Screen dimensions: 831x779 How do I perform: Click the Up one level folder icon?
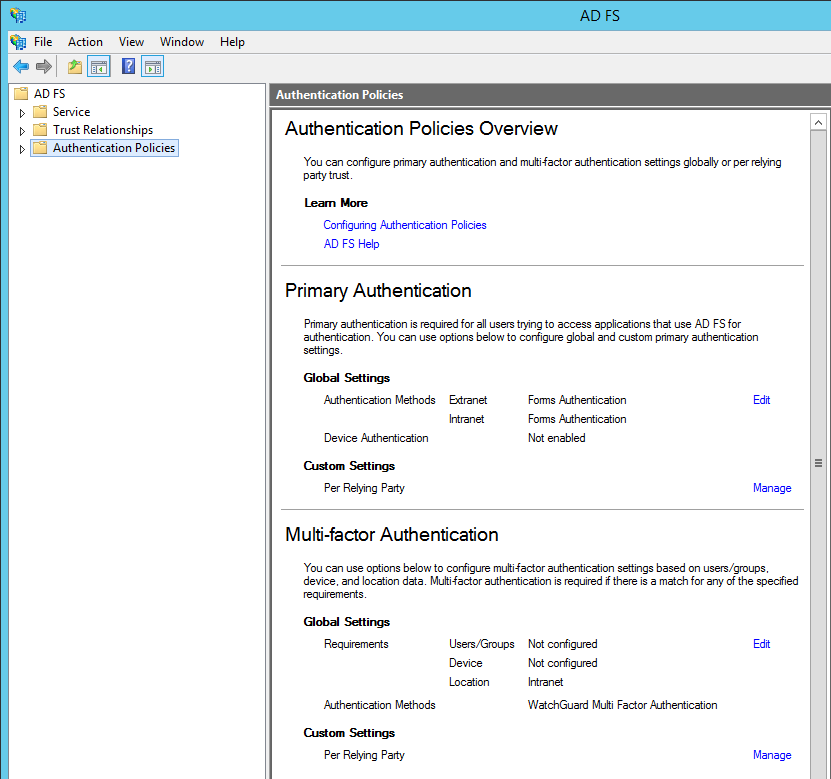coord(74,67)
